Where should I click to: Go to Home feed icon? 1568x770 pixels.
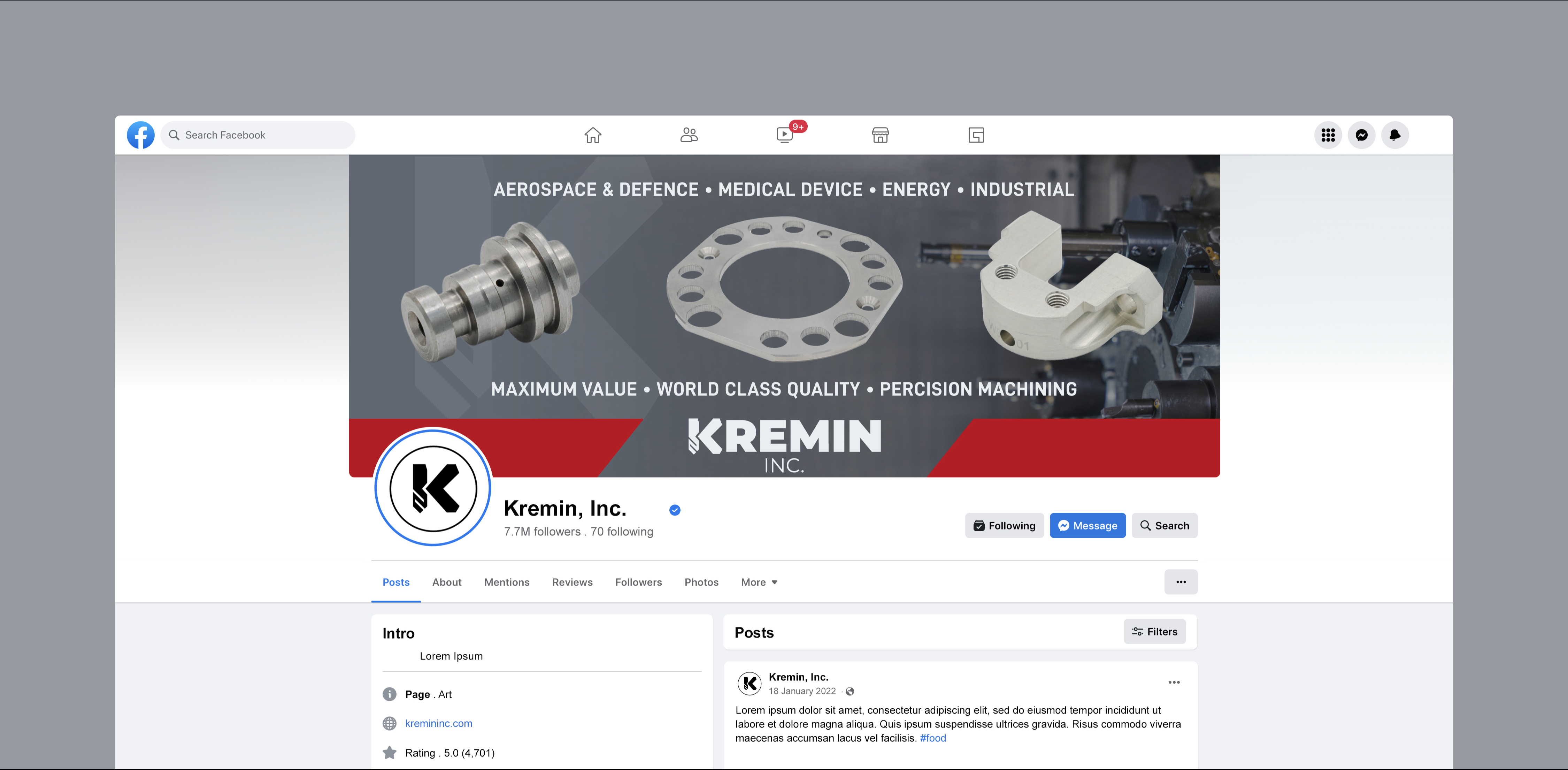pos(593,135)
